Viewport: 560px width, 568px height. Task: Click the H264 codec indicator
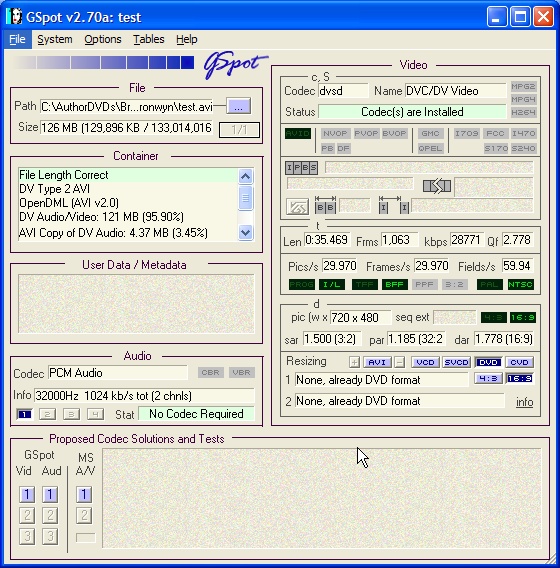(523, 112)
